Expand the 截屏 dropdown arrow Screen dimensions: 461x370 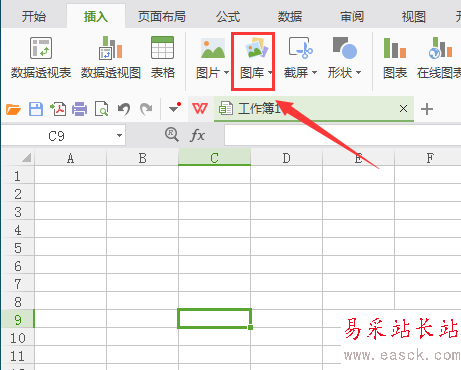coord(314,72)
